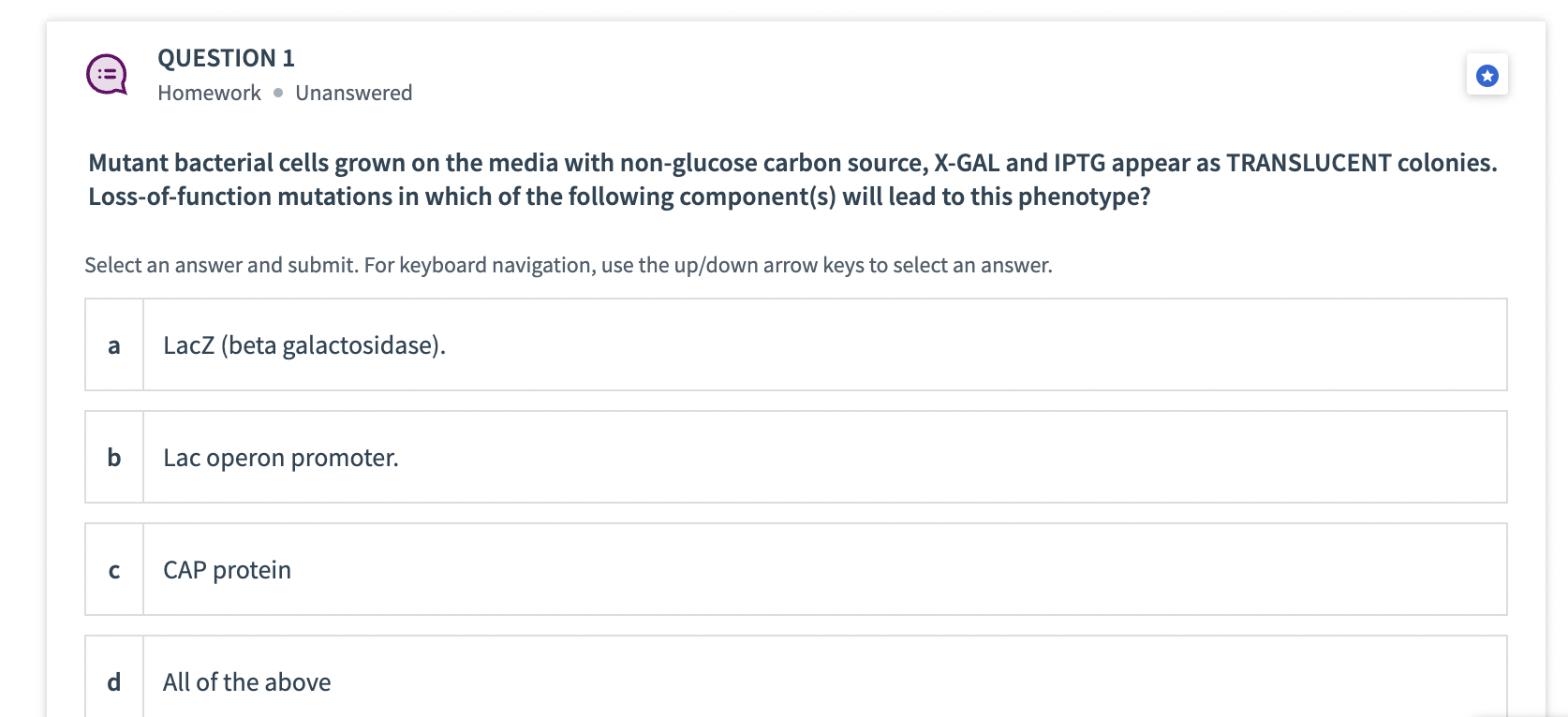The height and width of the screenshot is (717, 1568).
Task: Select answer option letter c
Action: 114,570
